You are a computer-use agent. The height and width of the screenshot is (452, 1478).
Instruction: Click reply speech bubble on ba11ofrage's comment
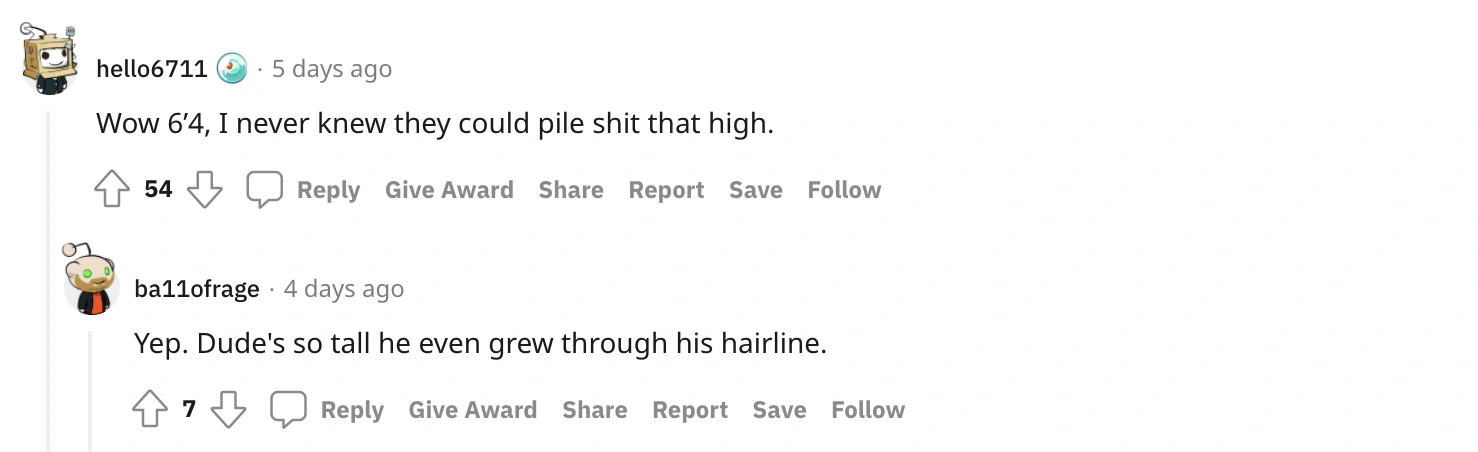[289, 410]
